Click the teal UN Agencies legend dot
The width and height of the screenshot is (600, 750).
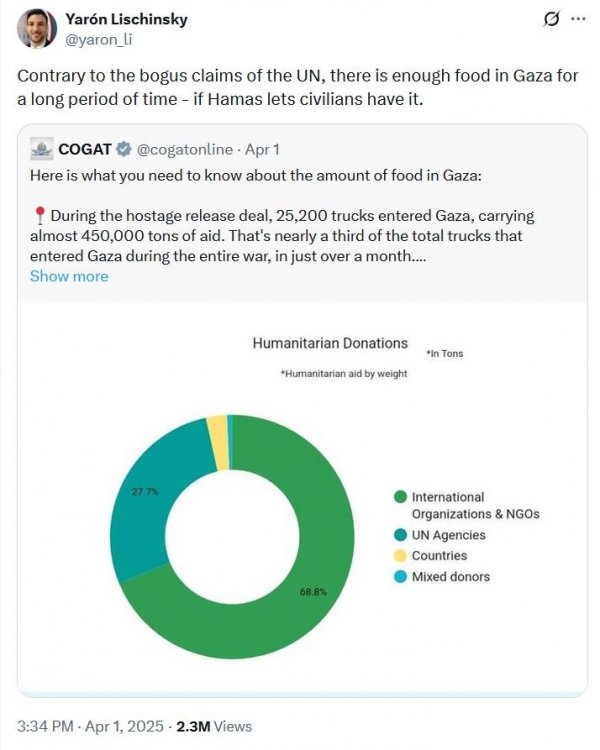point(400,535)
